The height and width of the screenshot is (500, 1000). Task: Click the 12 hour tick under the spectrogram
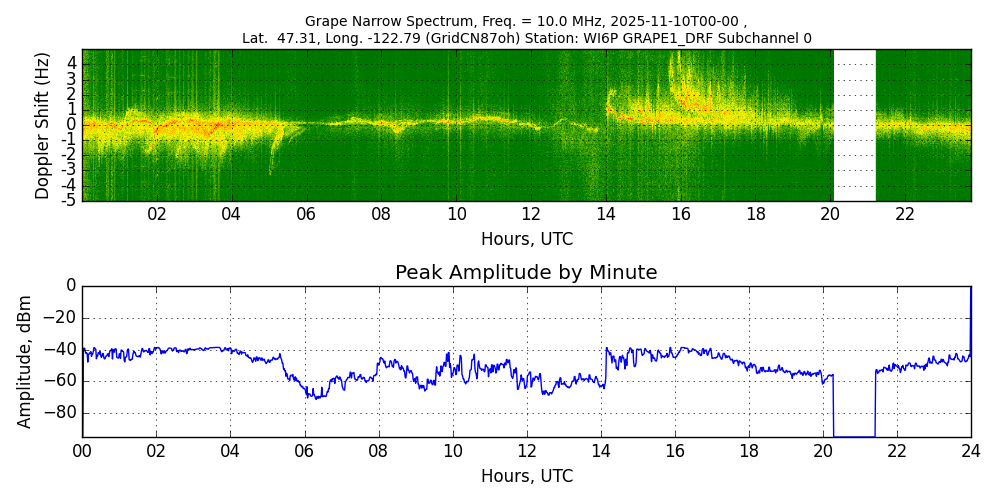pyautogui.click(x=531, y=214)
